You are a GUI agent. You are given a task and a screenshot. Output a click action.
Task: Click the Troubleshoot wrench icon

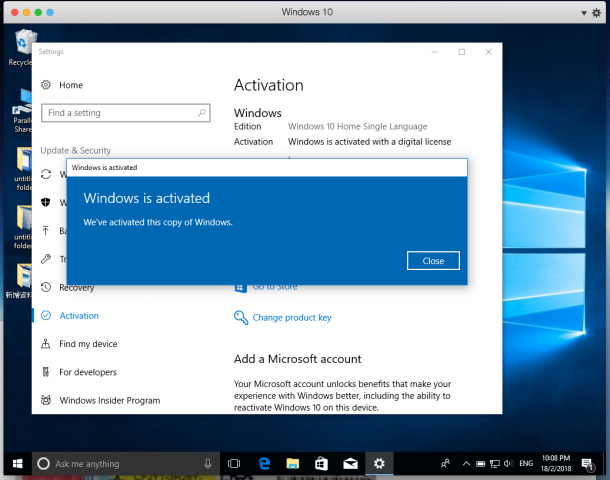tap(46, 259)
